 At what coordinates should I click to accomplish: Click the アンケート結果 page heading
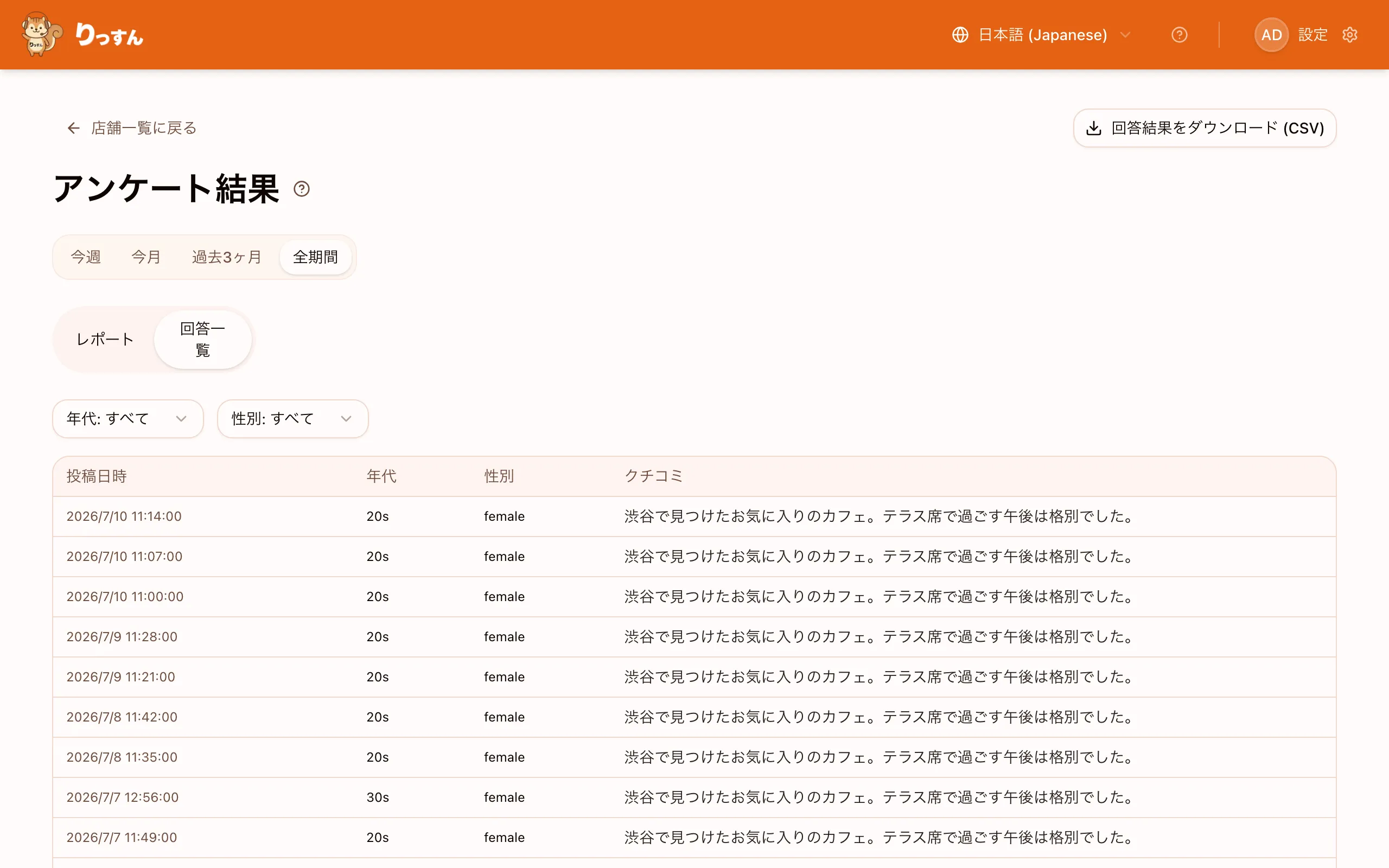pyautogui.click(x=167, y=188)
